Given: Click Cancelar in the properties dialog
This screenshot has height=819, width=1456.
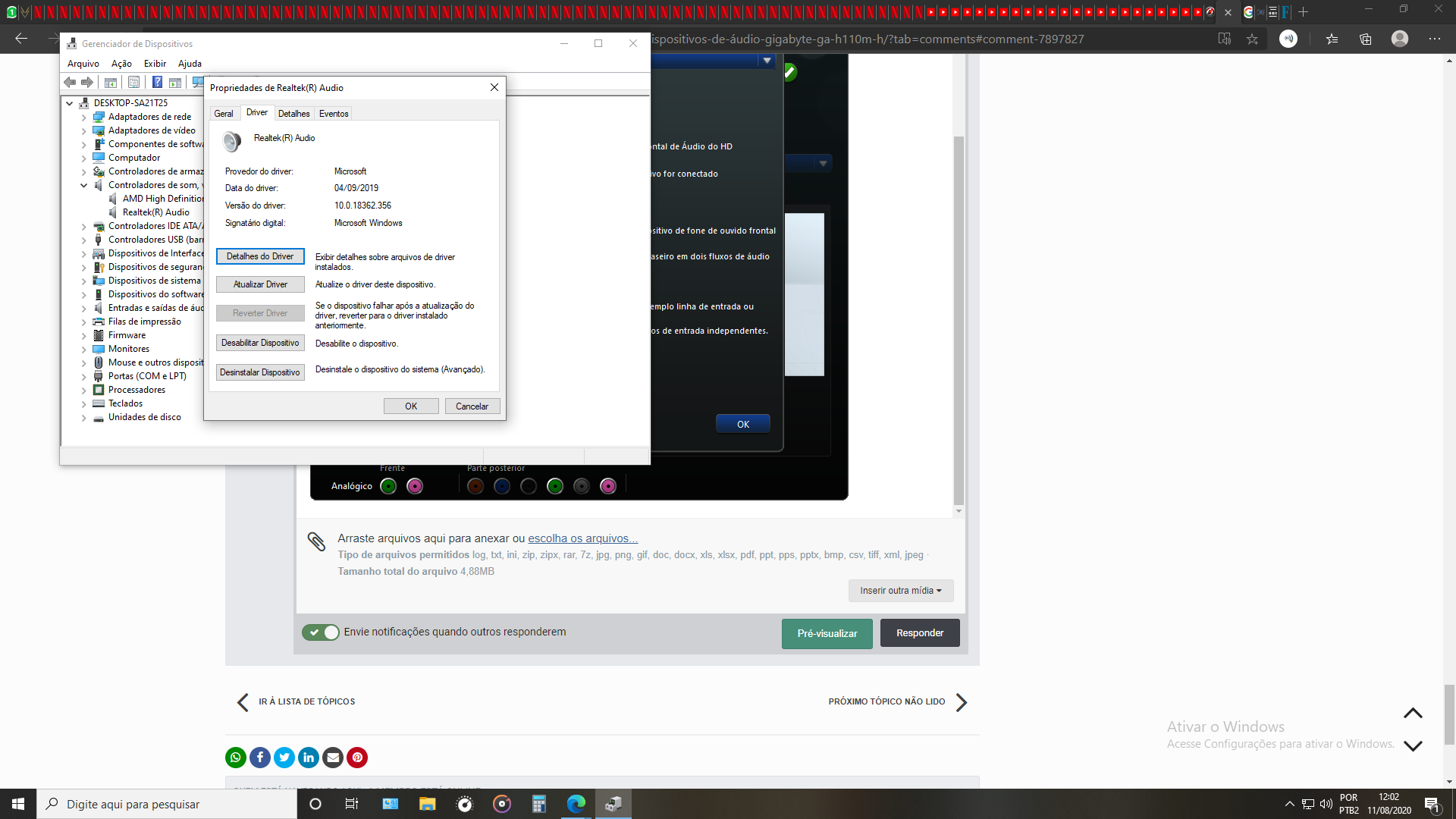Looking at the screenshot, I should [472, 406].
